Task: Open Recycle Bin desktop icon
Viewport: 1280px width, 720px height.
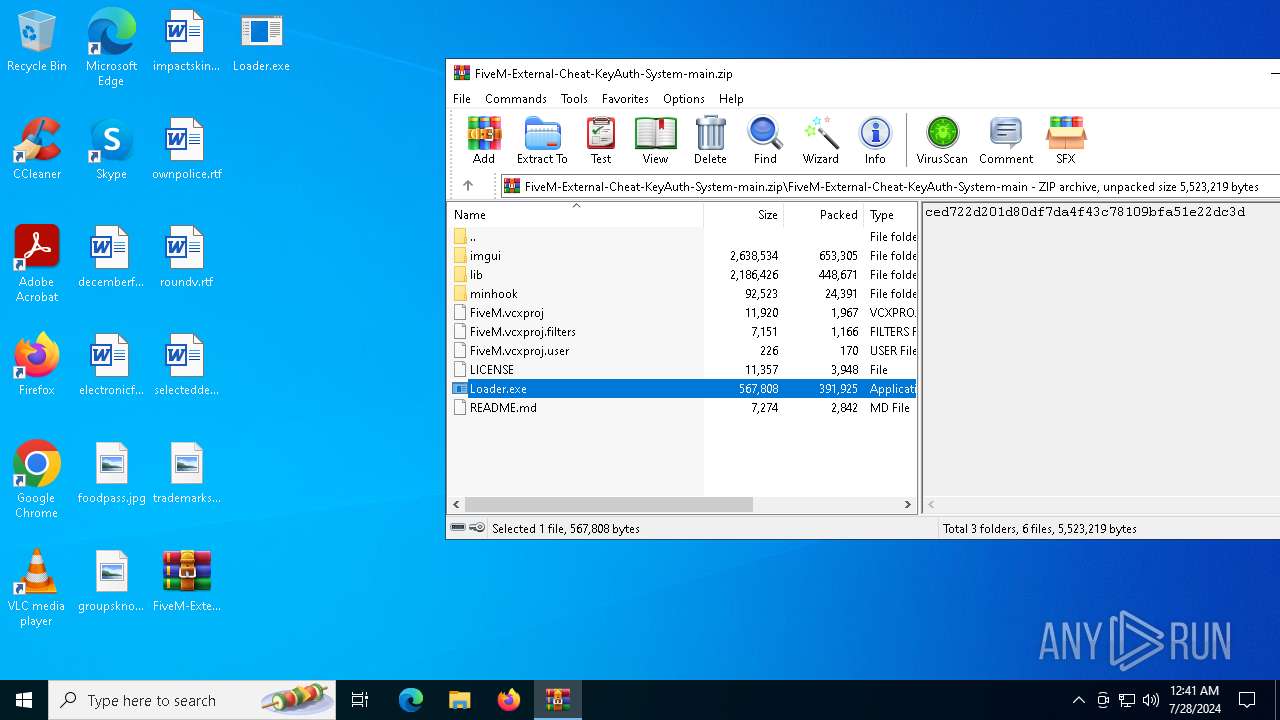Action: coord(37,42)
